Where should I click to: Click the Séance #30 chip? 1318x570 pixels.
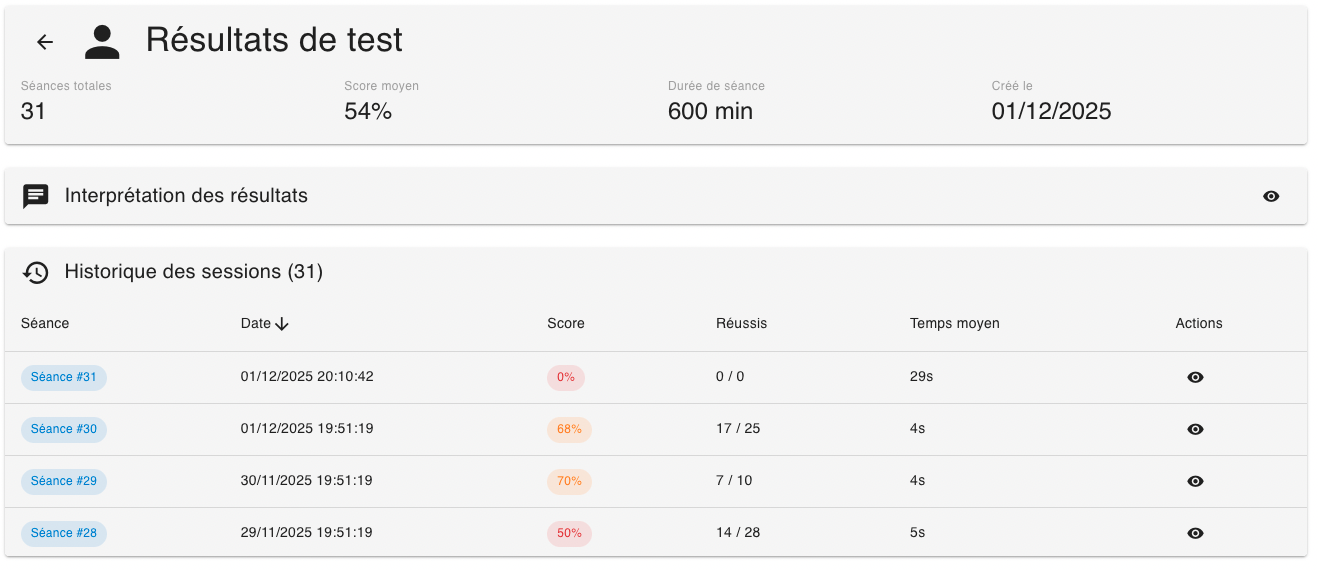[64, 429]
